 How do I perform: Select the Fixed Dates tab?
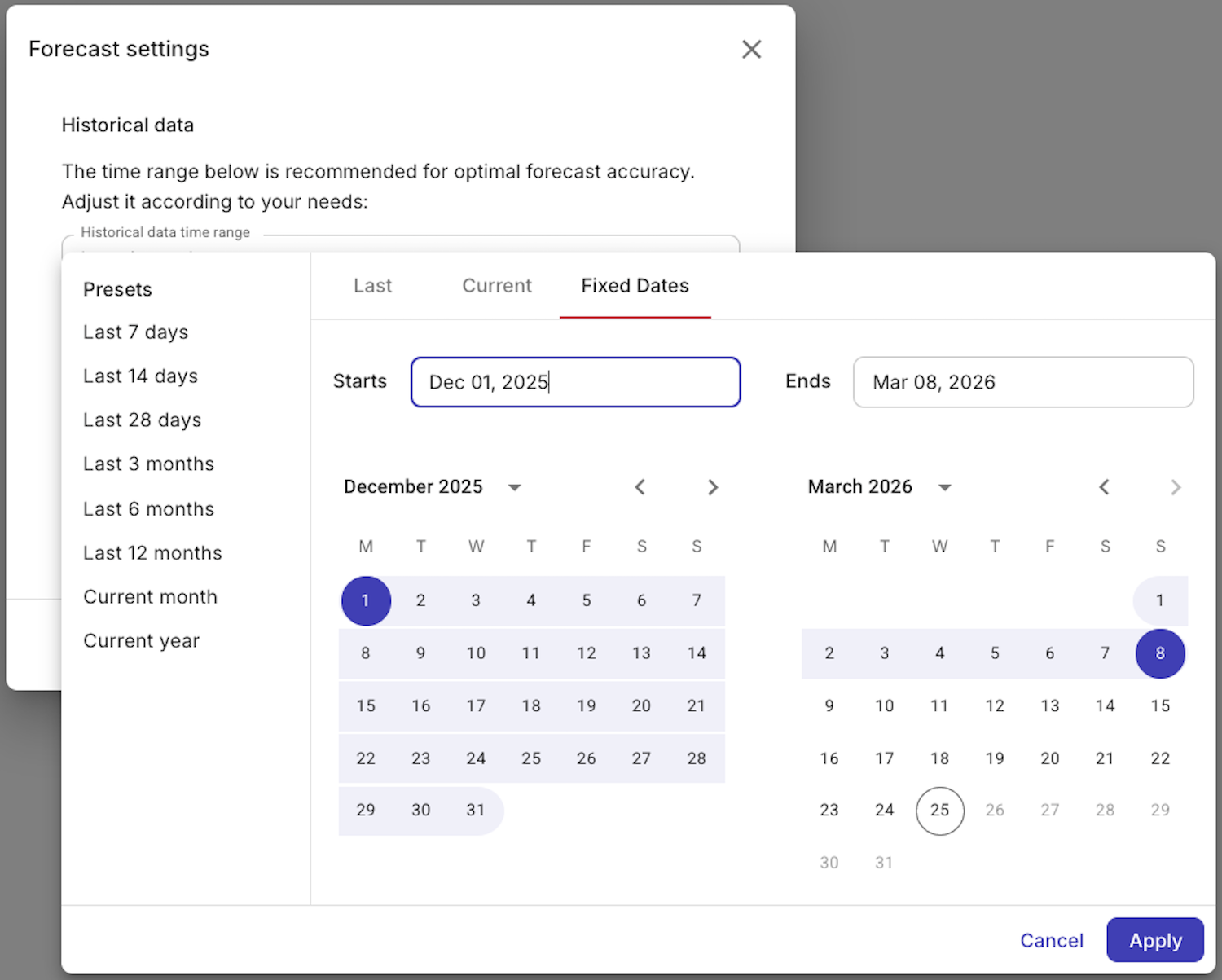pyautogui.click(x=635, y=286)
